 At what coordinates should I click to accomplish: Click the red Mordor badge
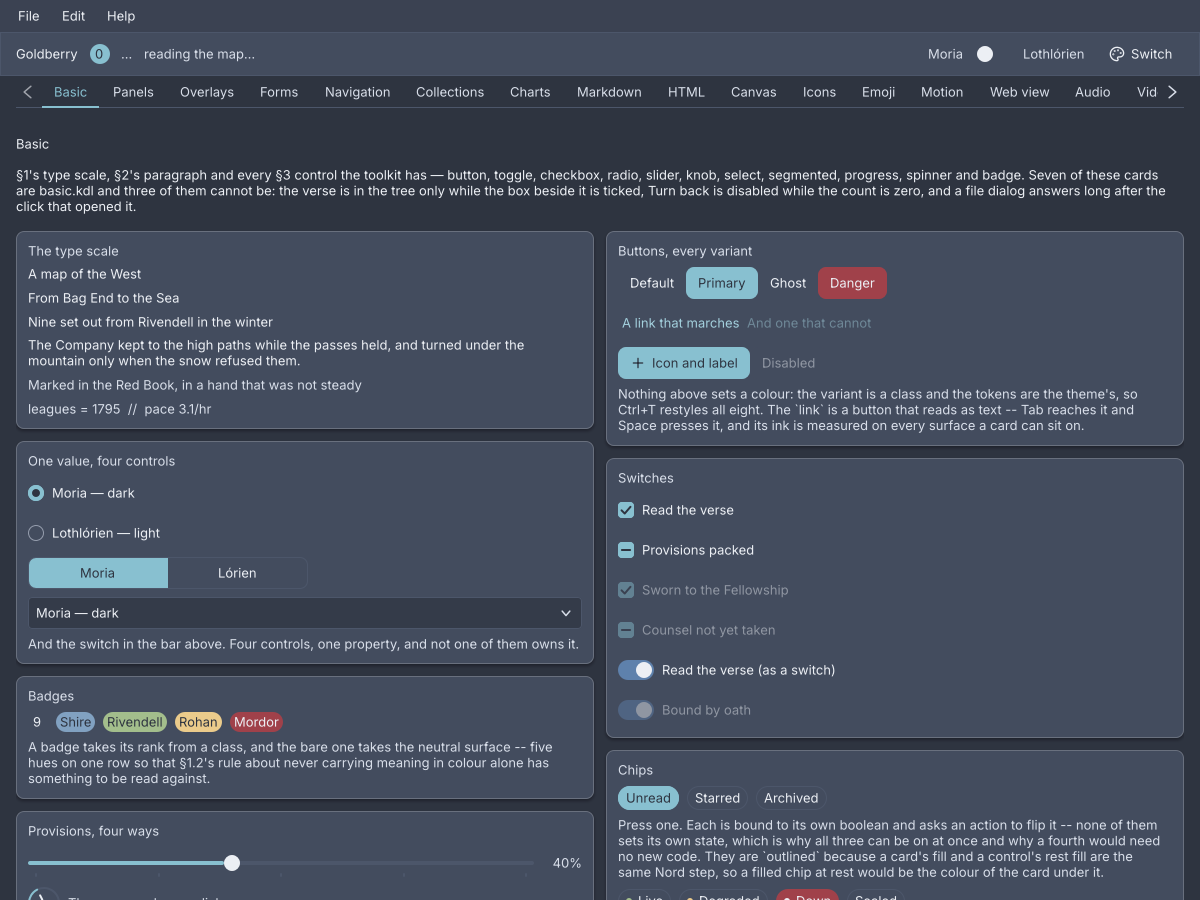pyautogui.click(x=257, y=722)
